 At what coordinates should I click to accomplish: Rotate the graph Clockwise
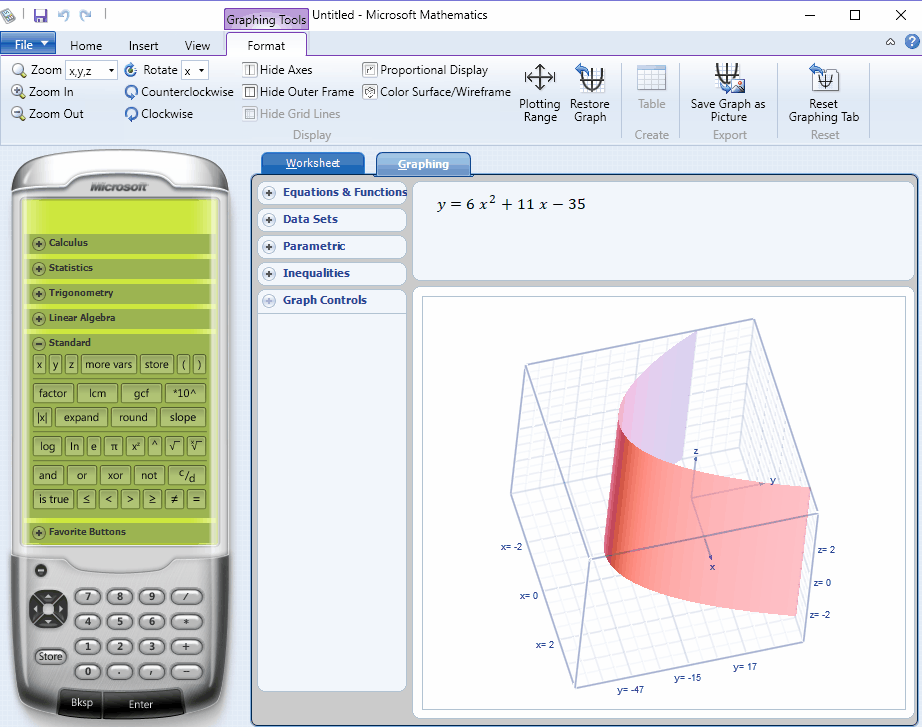pyautogui.click(x=159, y=114)
